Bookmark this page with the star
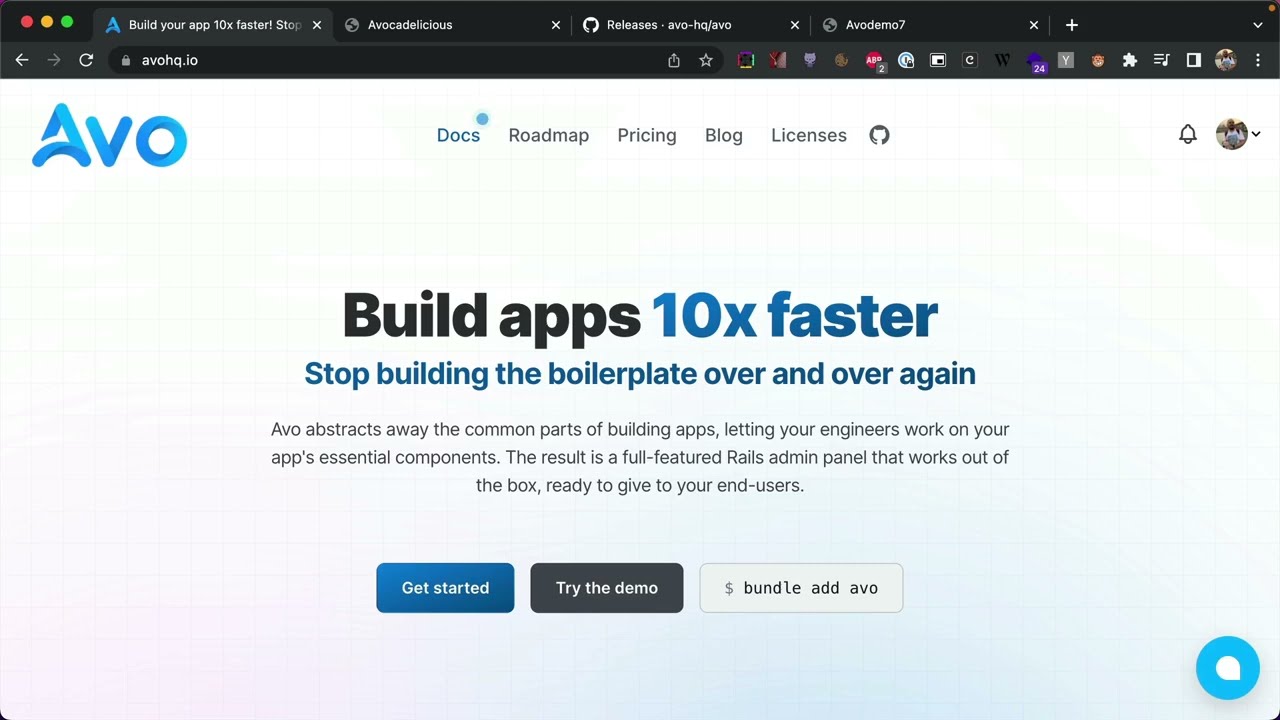The width and height of the screenshot is (1280, 720). (706, 60)
